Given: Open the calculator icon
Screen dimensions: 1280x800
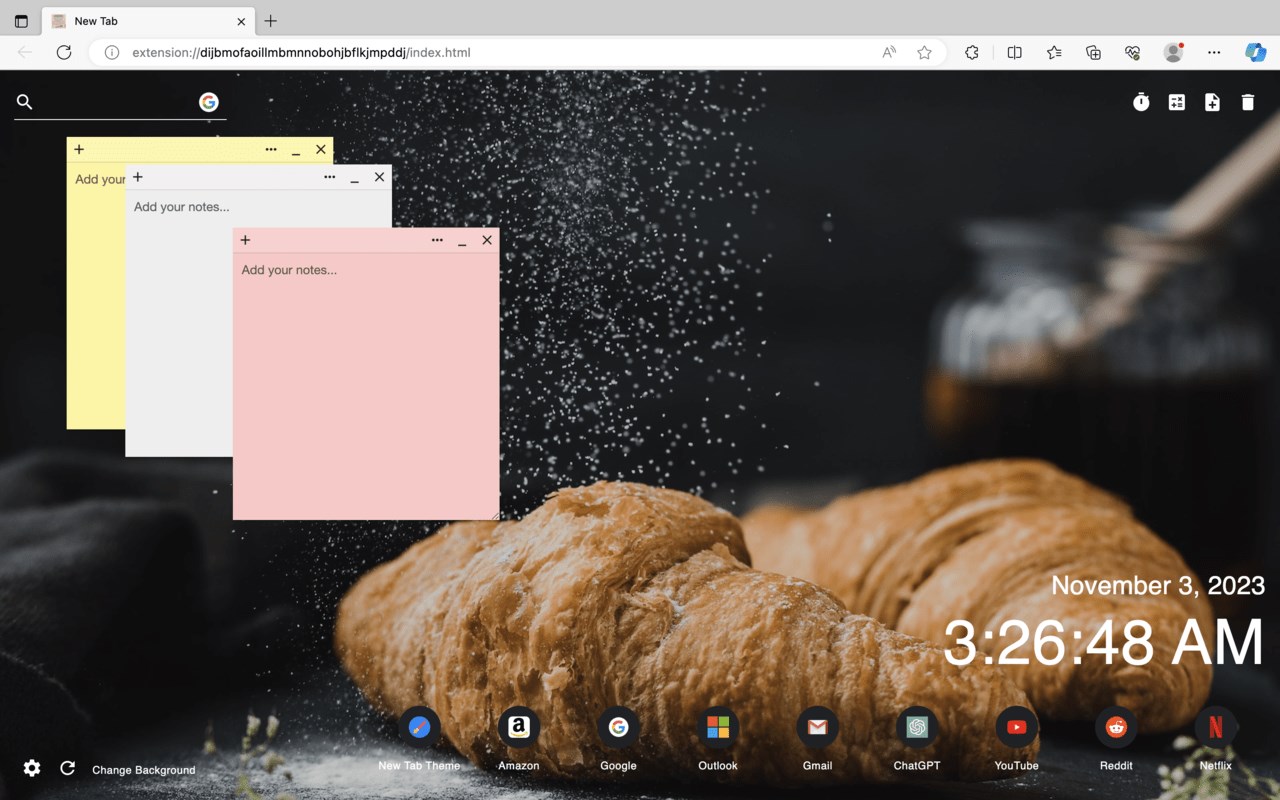Looking at the screenshot, I should 1177,102.
